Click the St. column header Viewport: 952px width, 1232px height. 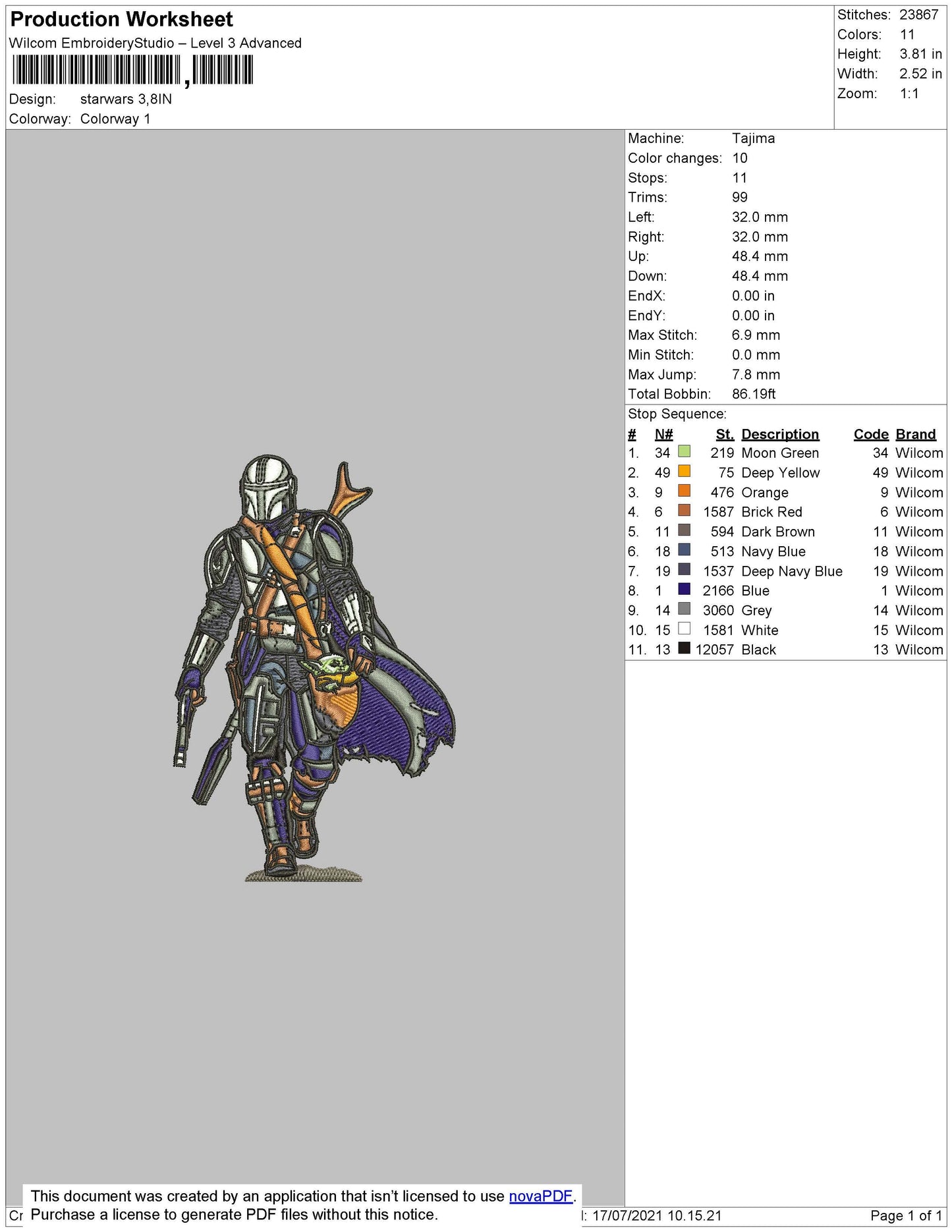(725, 434)
